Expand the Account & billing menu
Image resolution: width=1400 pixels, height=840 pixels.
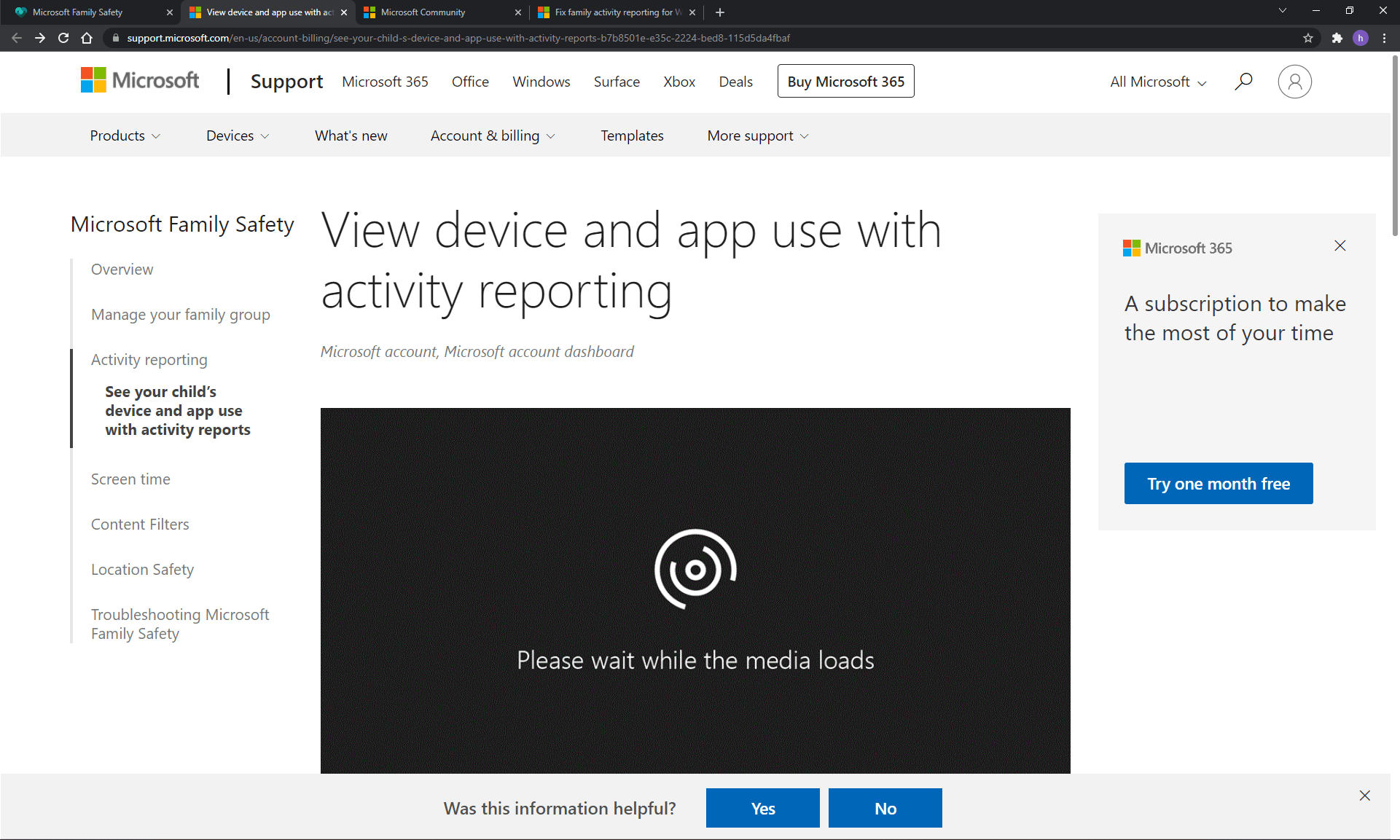tap(492, 136)
